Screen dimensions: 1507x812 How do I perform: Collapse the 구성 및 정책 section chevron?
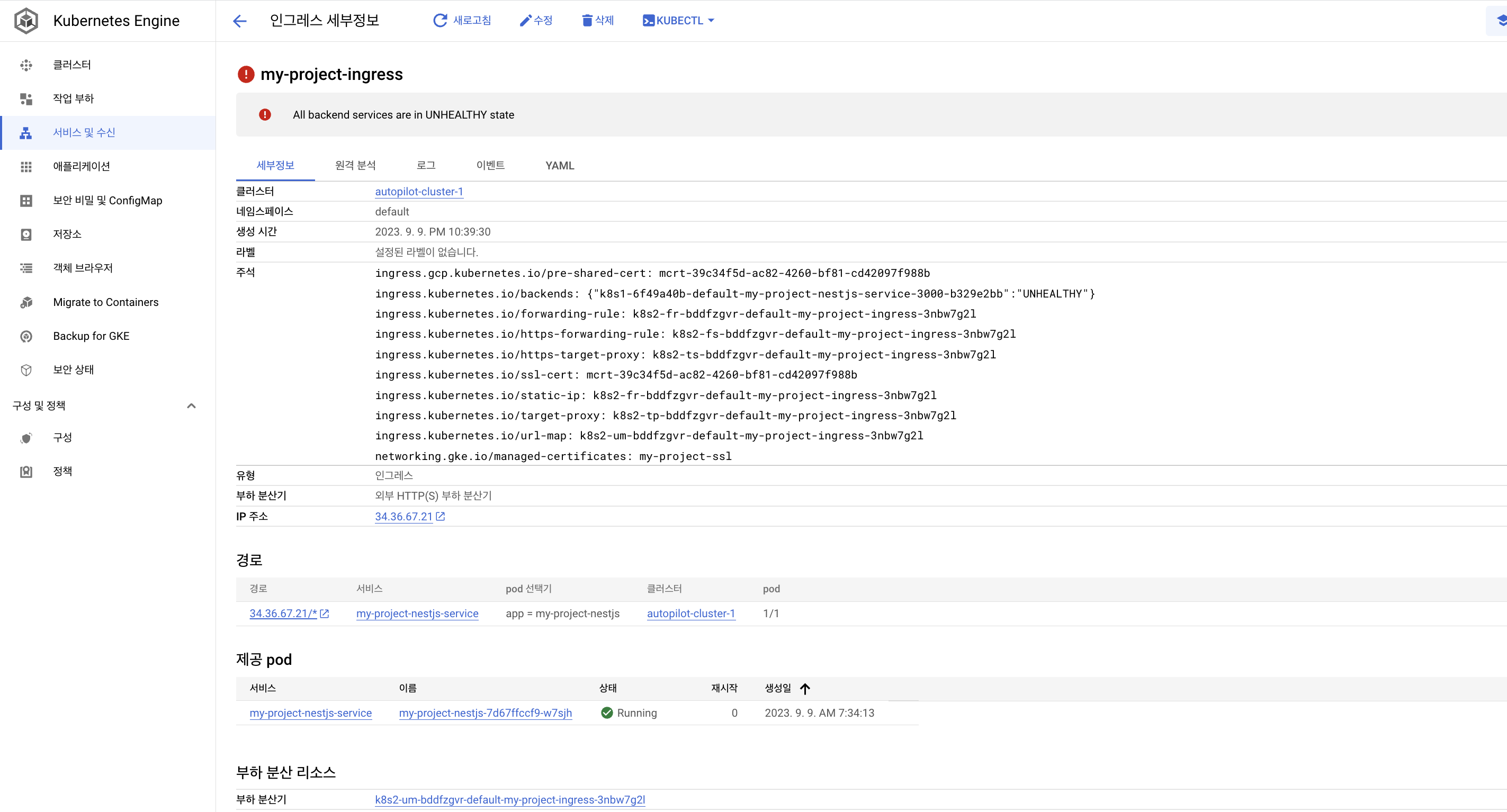(191, 405)
